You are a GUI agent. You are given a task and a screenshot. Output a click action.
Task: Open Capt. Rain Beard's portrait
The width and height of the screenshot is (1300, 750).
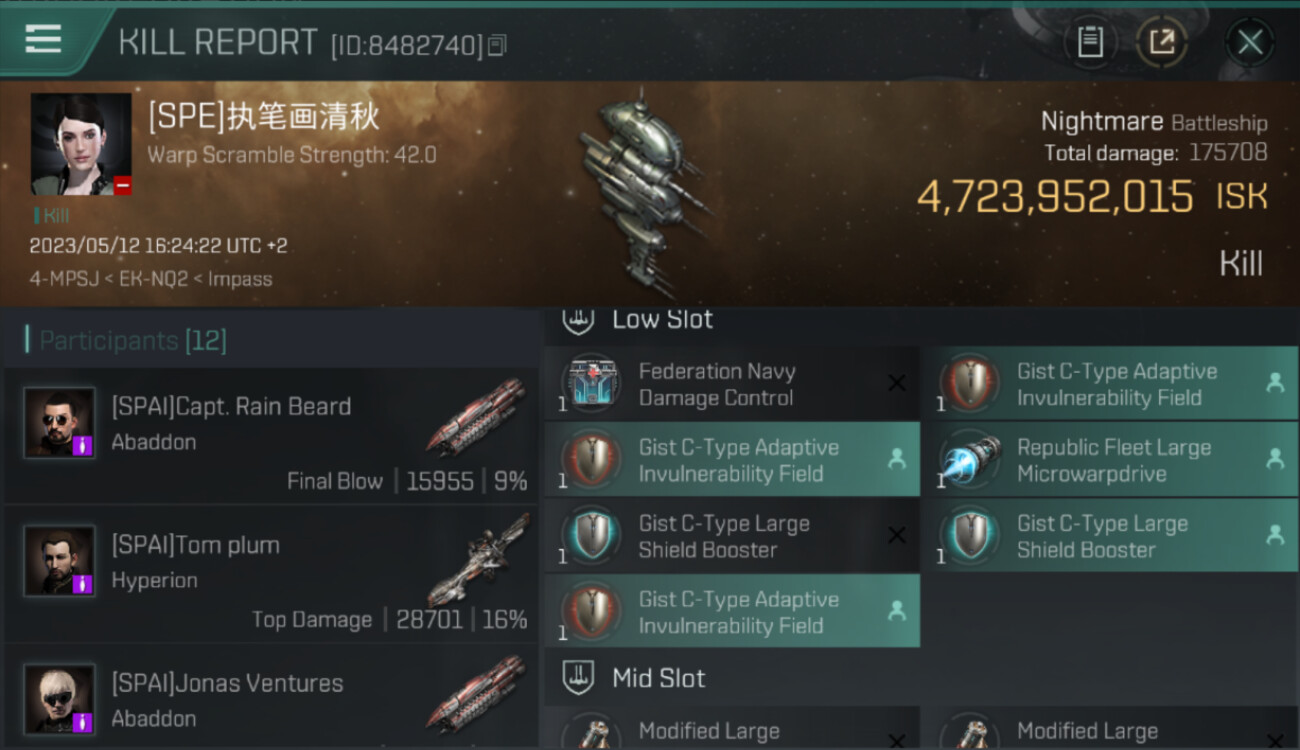point(60,423)
